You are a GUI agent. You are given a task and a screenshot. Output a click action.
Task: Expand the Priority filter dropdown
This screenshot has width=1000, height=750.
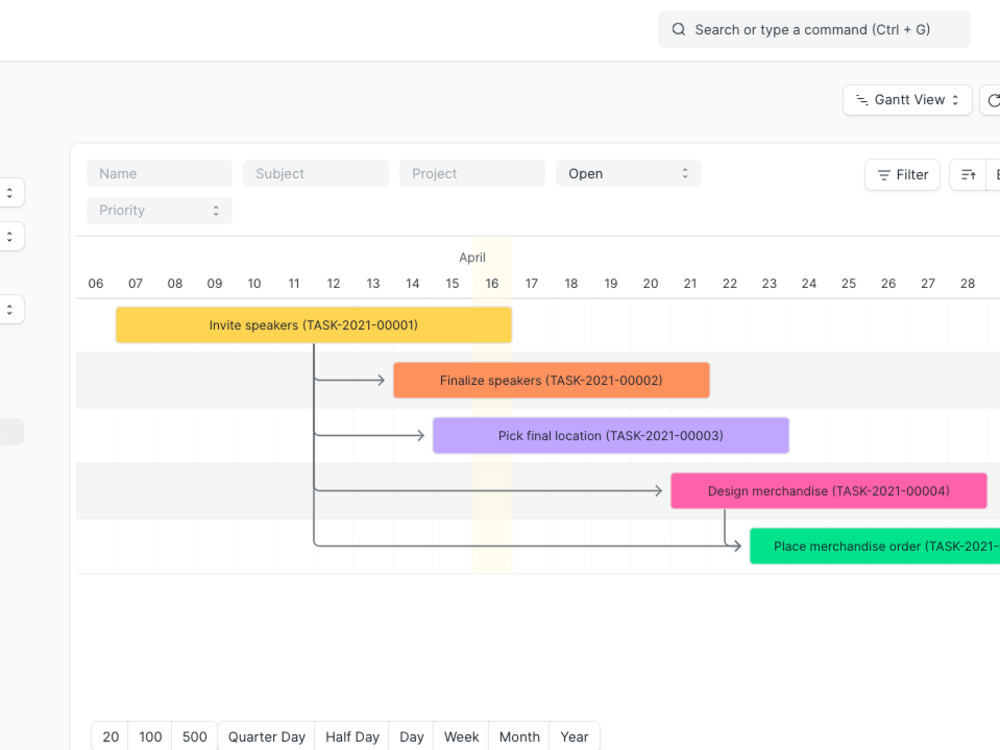[x=159, y=210]
